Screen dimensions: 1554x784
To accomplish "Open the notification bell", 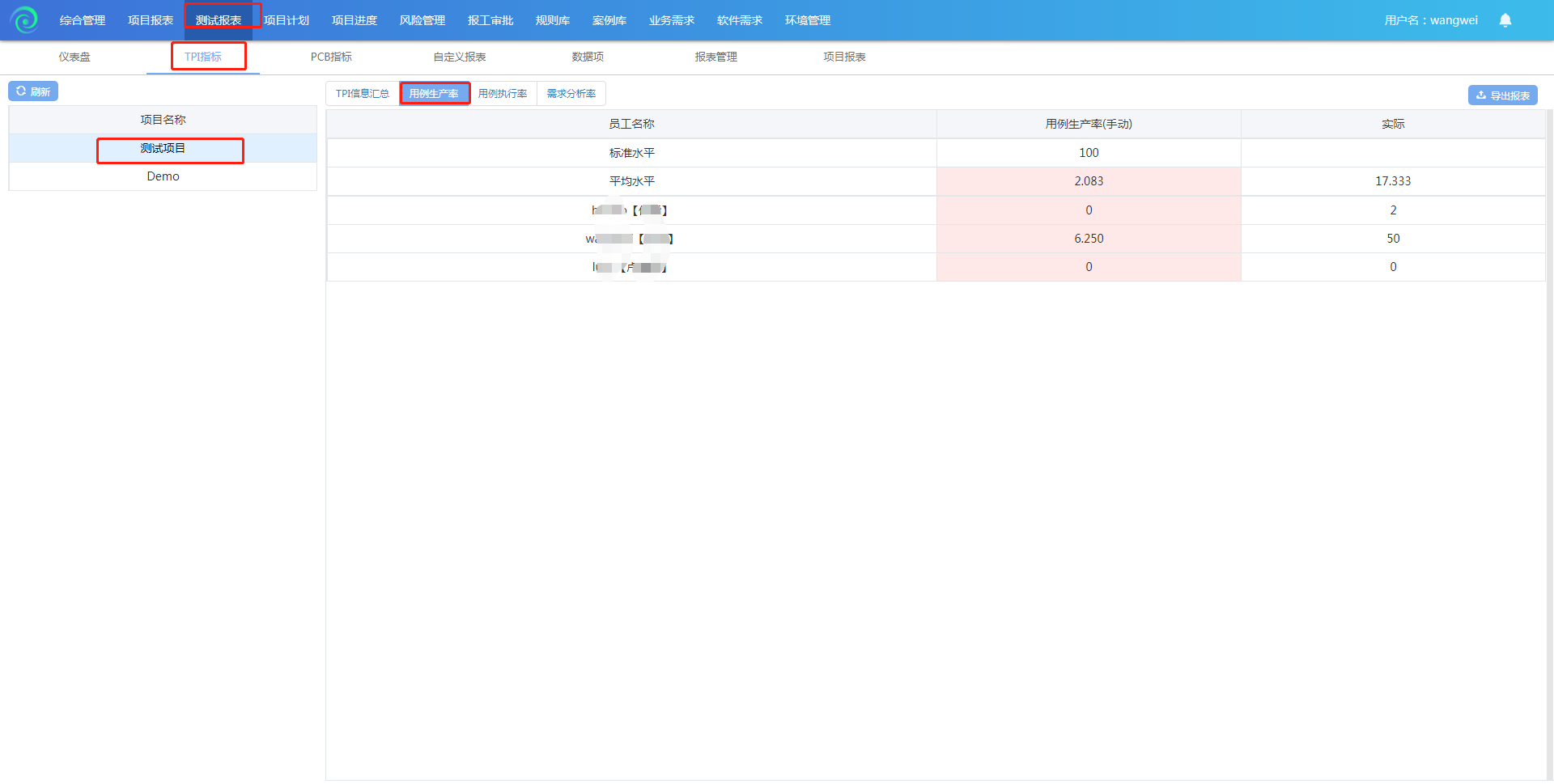I will point(1505,20).
